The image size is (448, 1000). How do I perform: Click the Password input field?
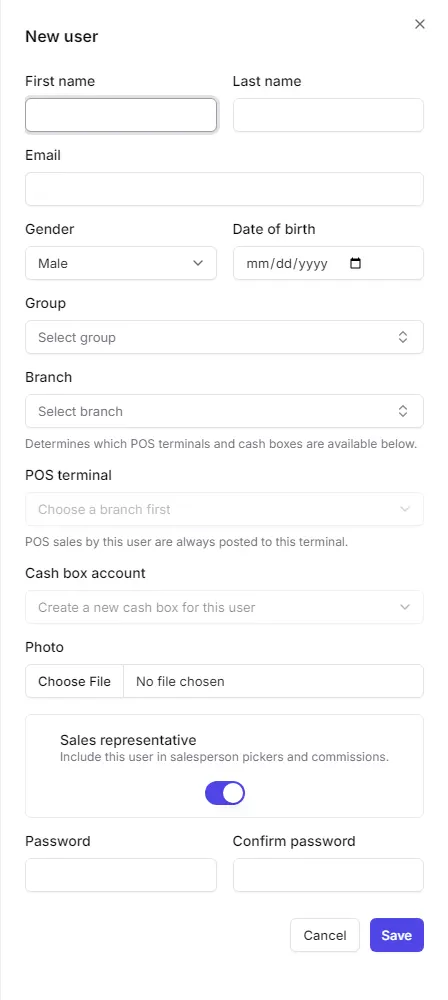pyautogui.click(x=121, y=875)
